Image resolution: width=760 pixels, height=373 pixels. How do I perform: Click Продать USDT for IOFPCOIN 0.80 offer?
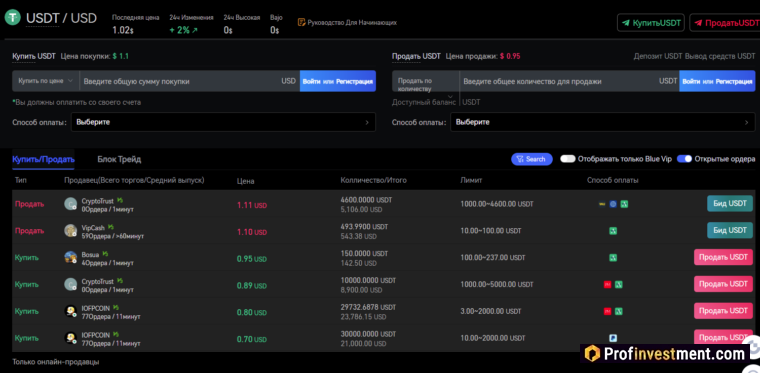[723, 311]
